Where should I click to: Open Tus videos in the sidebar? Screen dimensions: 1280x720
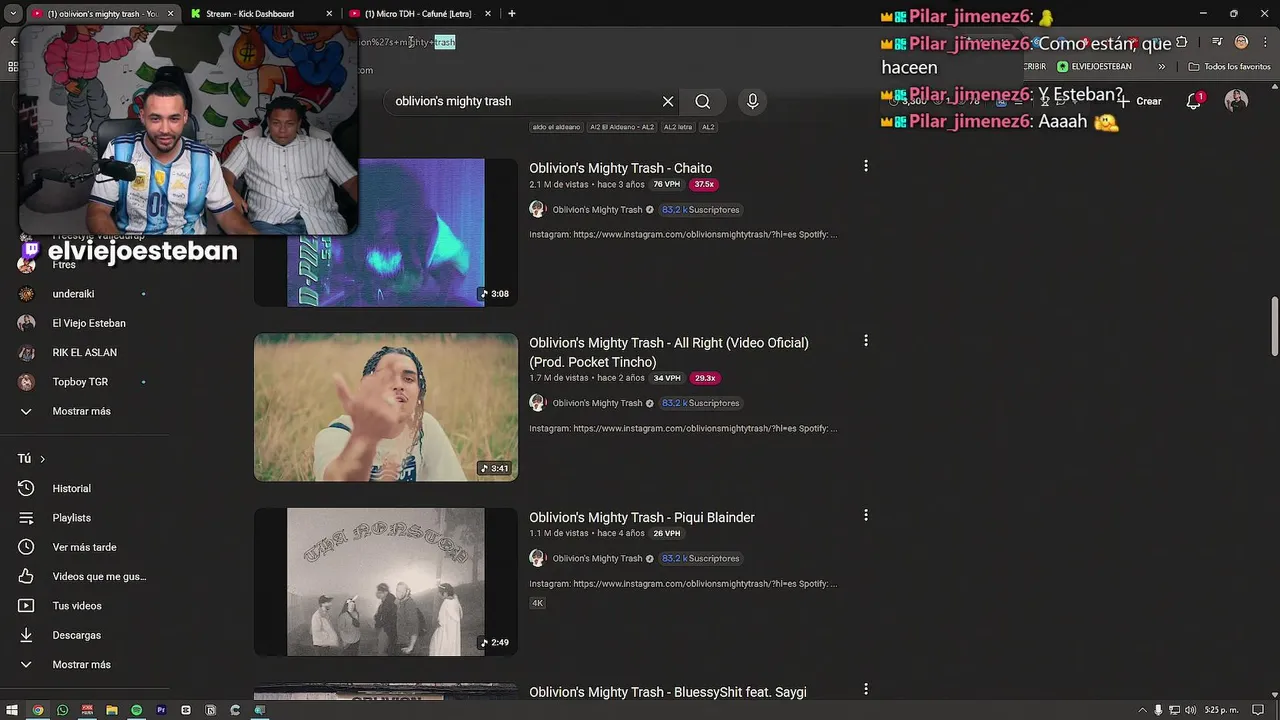coord(77,606)
